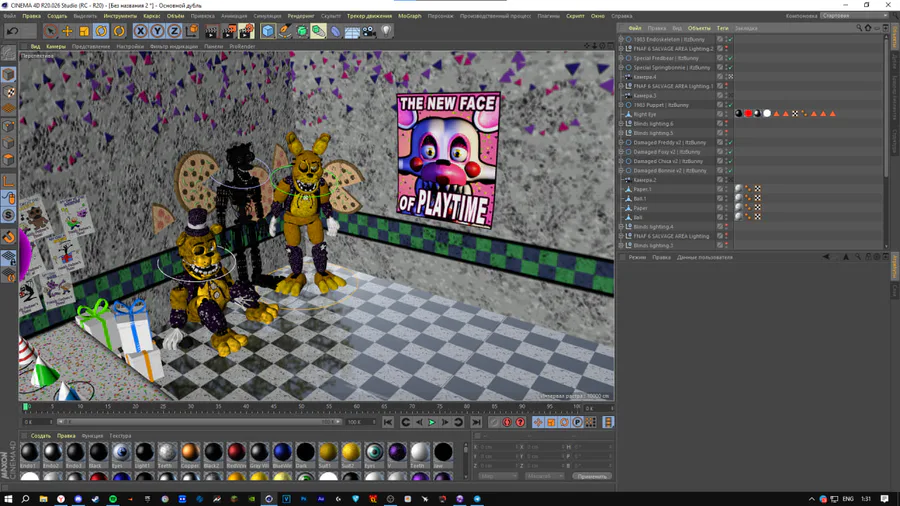Expand Damaged Freddy v2 | ItzBunny node

click(x=620, y=142)
